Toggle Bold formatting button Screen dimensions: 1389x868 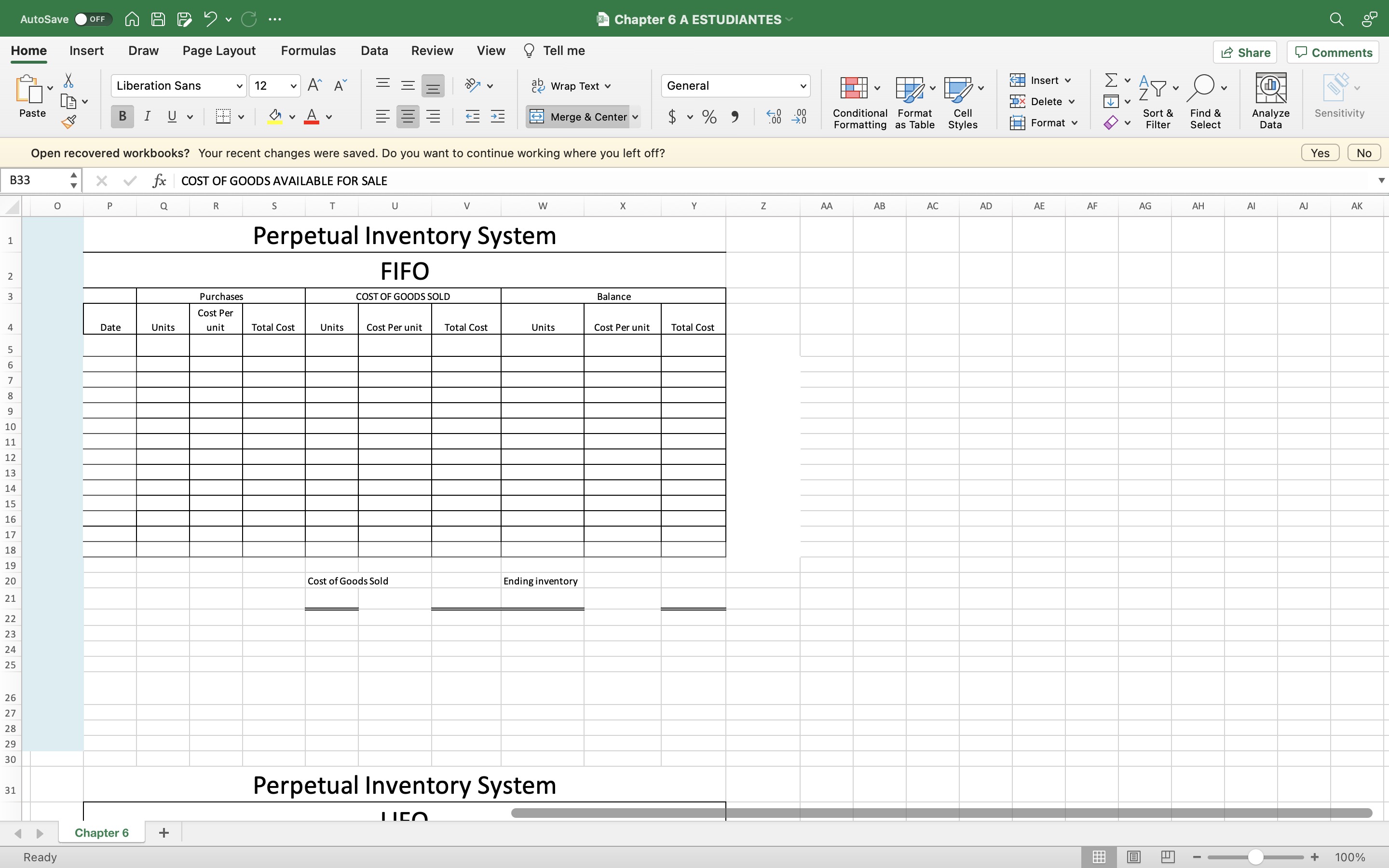point(122,117)
